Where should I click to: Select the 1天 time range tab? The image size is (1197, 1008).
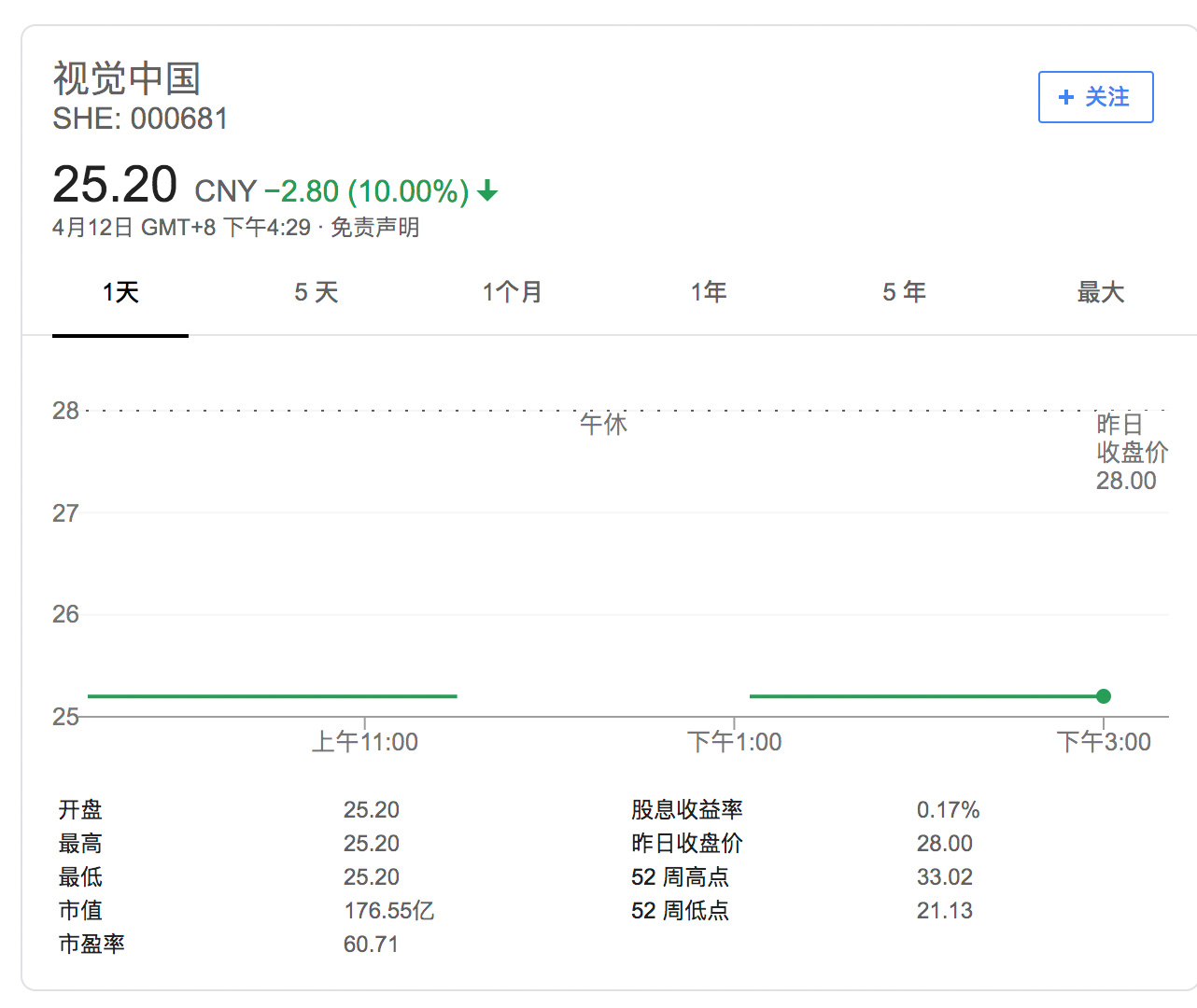click(x=120, y=292)
